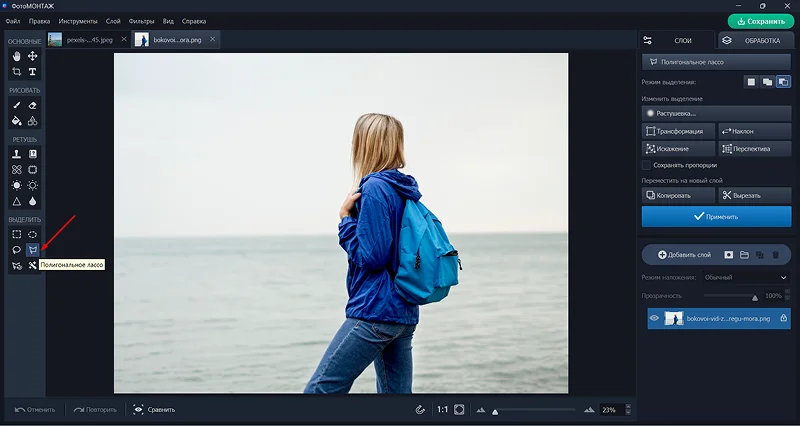Select the Stamp tool

[17, 154]
